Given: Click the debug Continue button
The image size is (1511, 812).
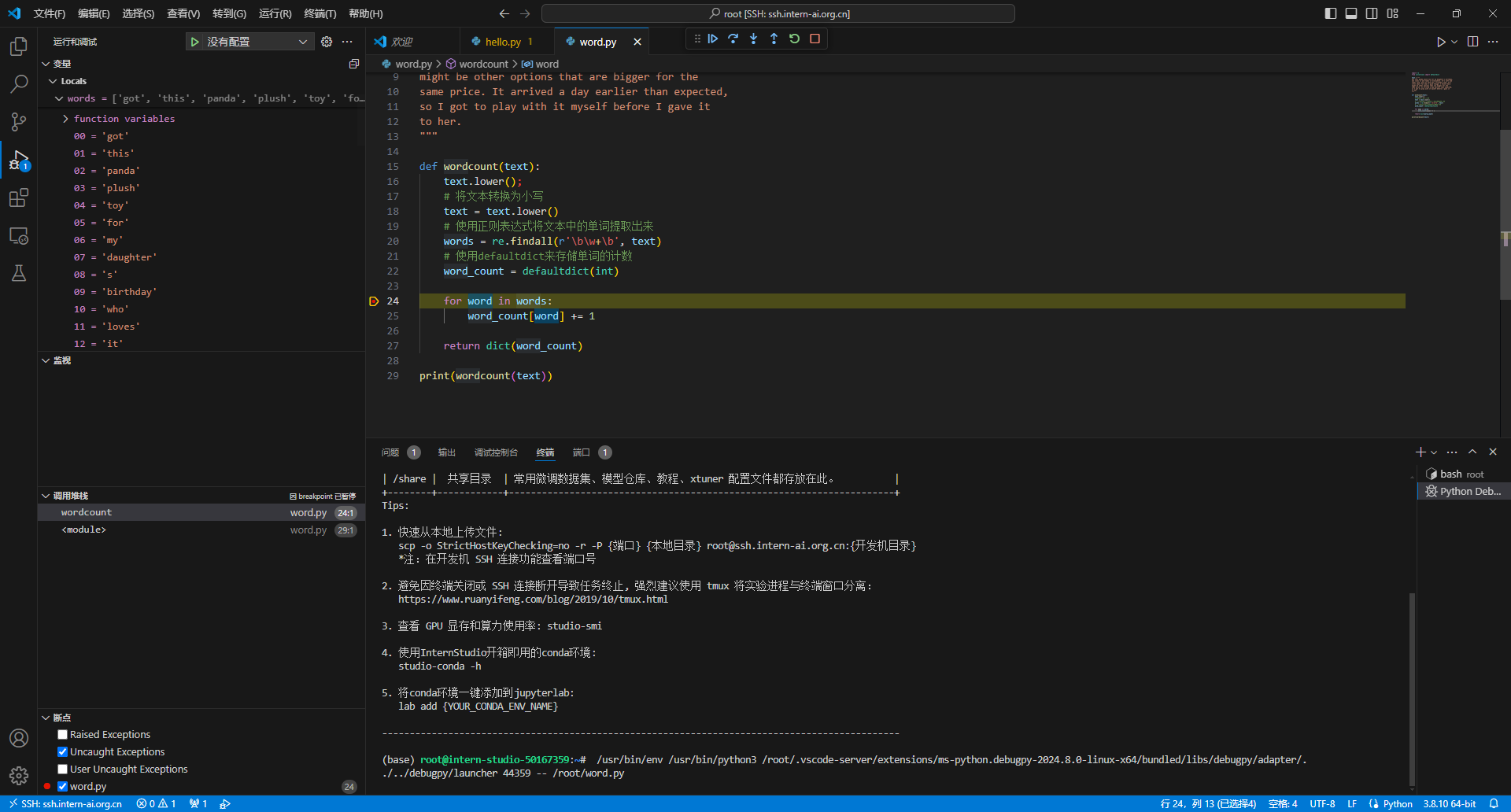Looking at the screenshot, I should coord(713,39).
